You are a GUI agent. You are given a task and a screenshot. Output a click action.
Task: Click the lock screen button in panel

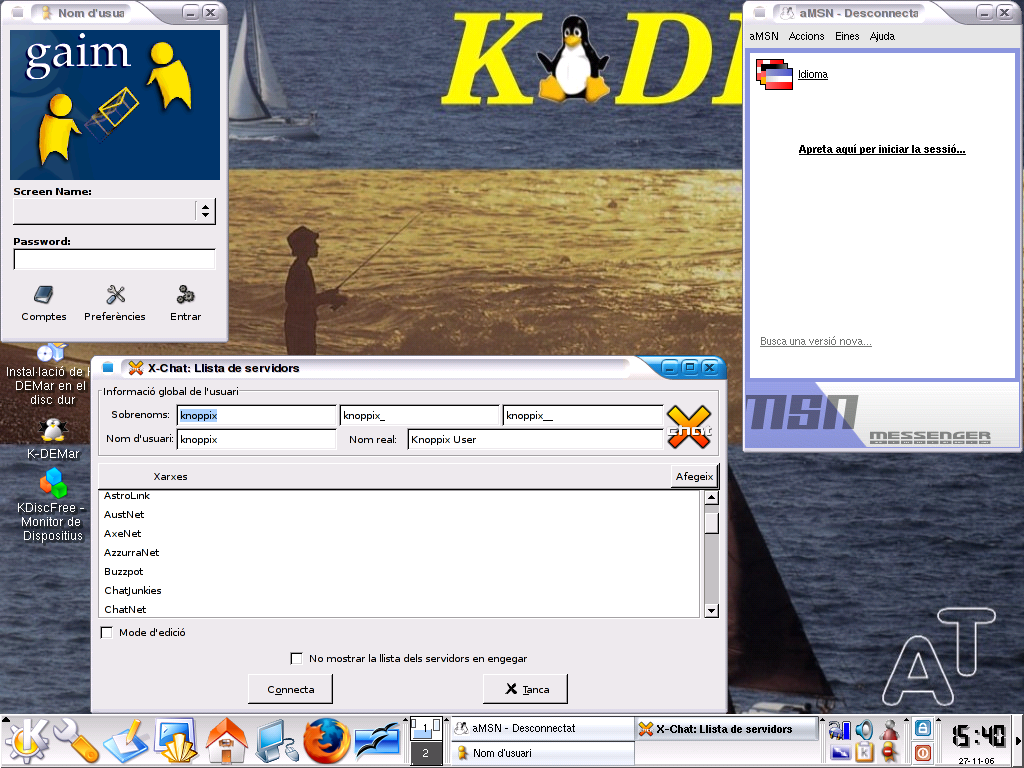coord(923,728)
